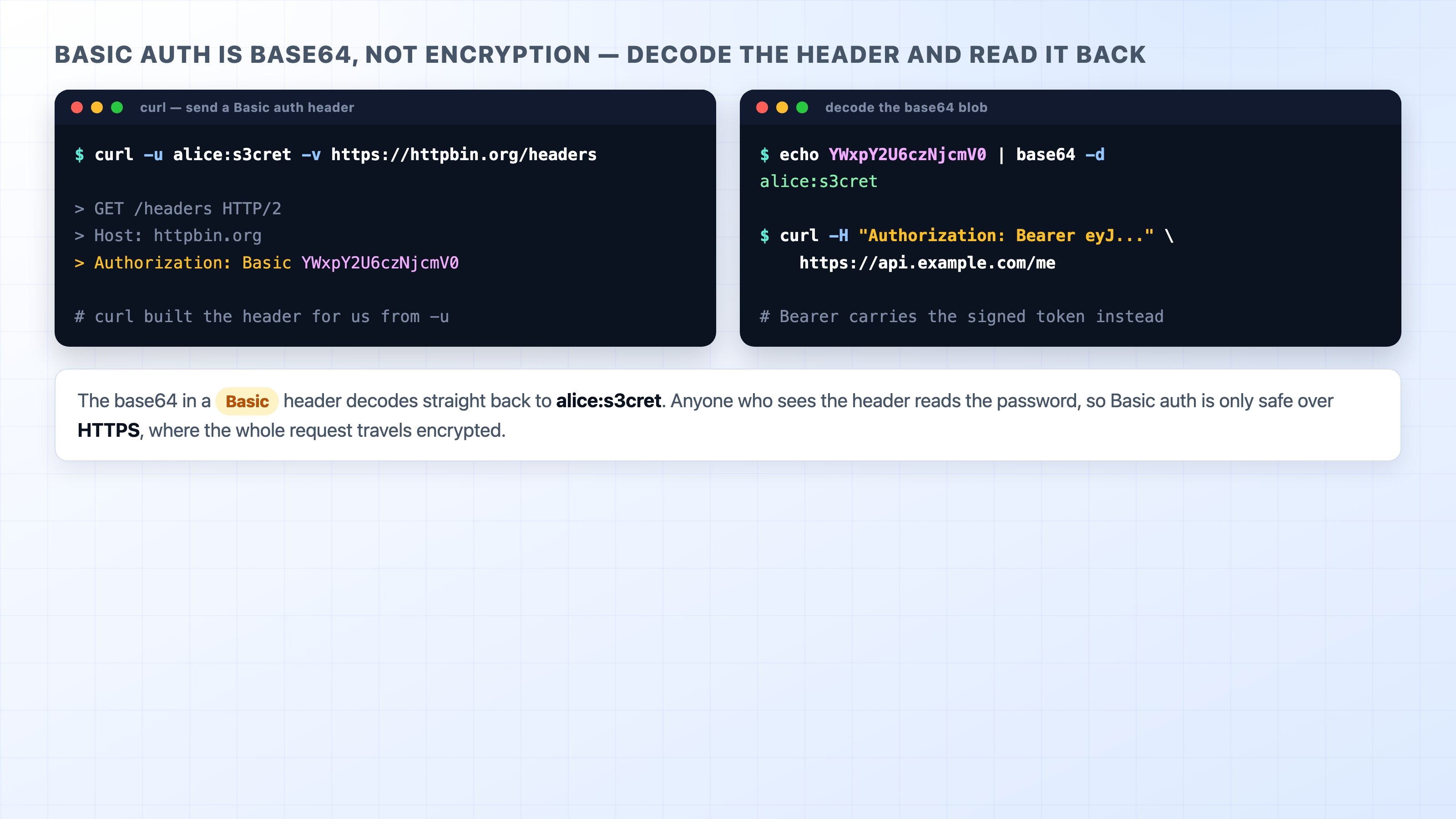1456x819 pixels.
Task: Click the green dot in the decode terminal window
Action: (x=802, y=107)
